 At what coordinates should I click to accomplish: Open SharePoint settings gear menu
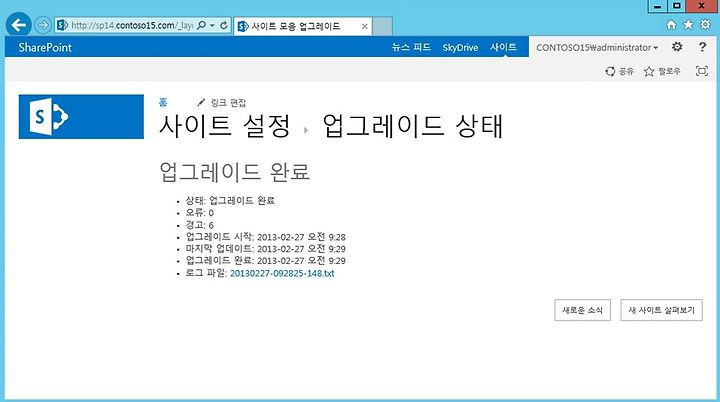click(x=677, y=47)
